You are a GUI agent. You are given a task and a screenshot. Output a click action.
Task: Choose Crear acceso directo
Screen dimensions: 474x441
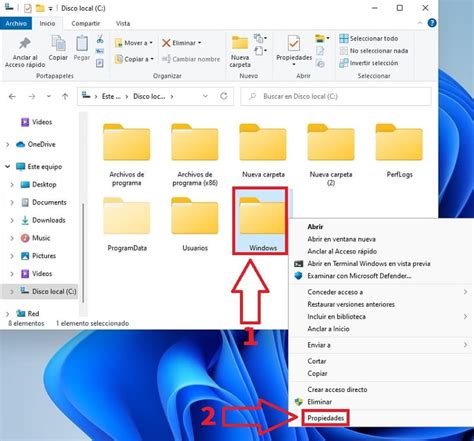pyautogui.click(x=337, y=389)
